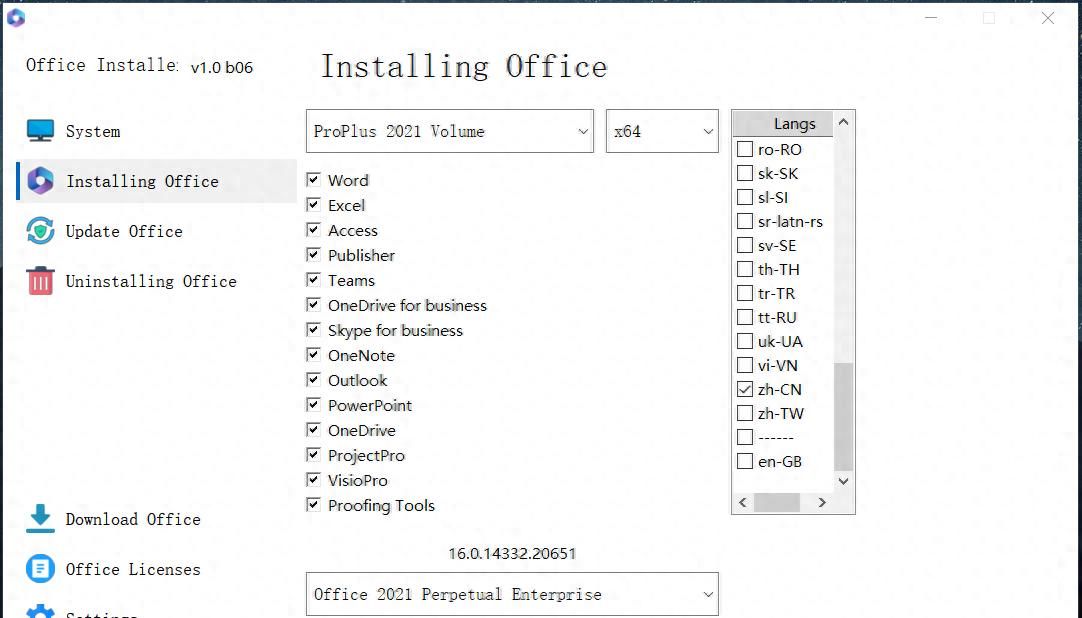1082x618 pixels.
Task: Disable the zh-CN language checkbox
Action: click(744, 389)
